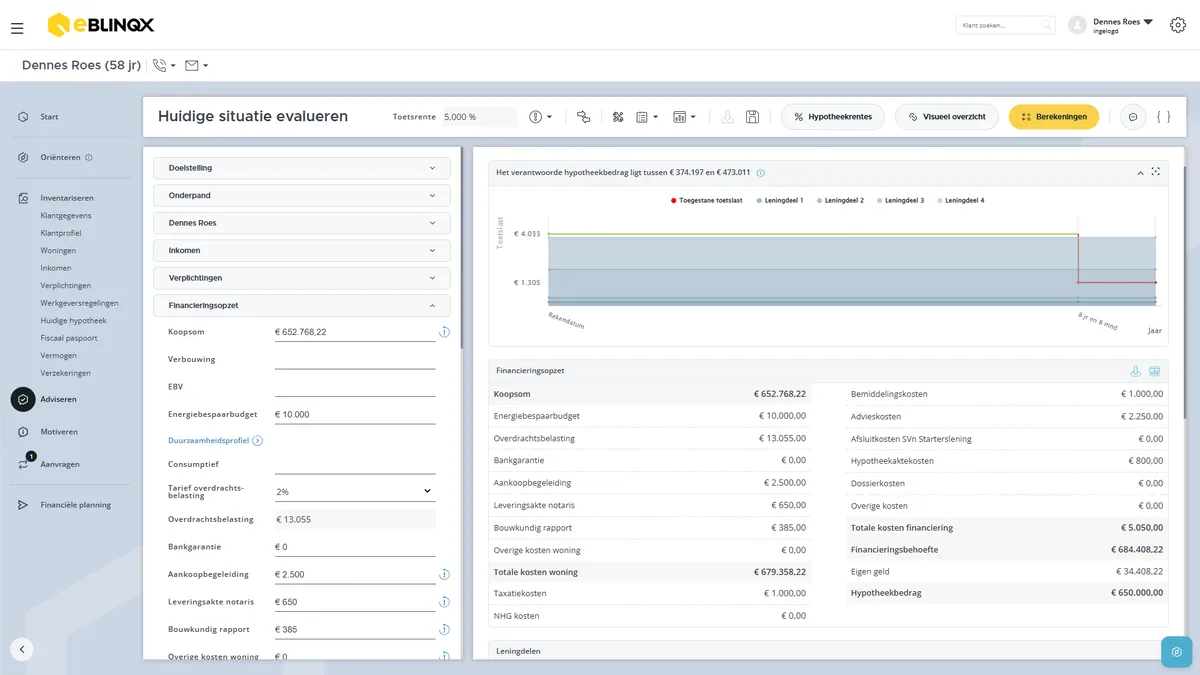The height and width of the screenshot is (675, 1200).
Task: Click the chart icon in Financieringsopzet panel
Action: [x=1155, y=371]
